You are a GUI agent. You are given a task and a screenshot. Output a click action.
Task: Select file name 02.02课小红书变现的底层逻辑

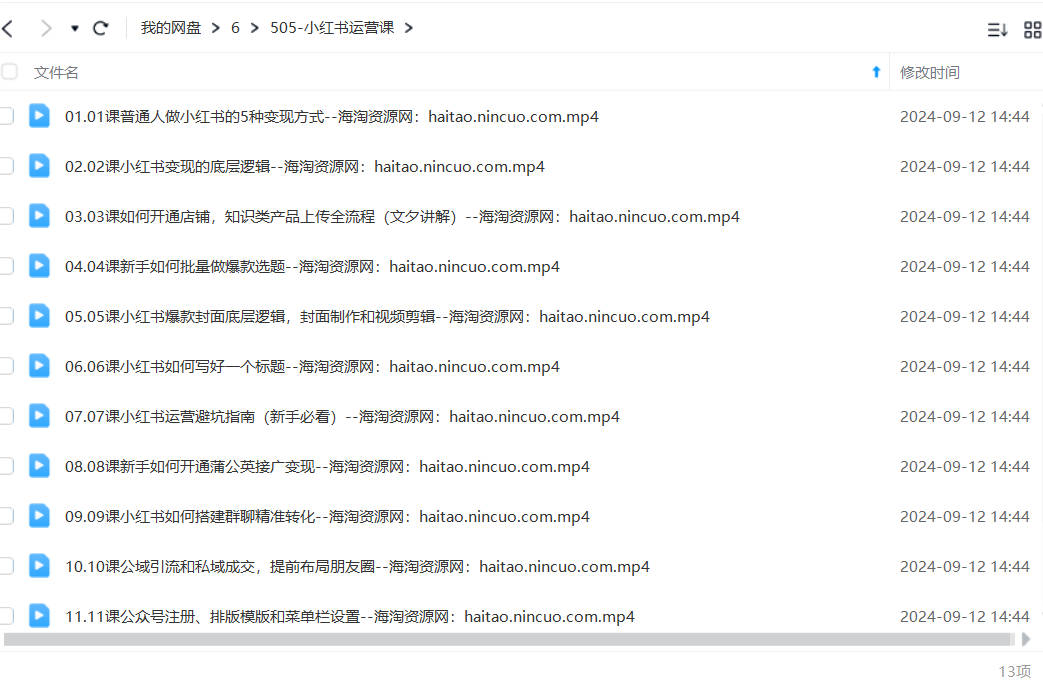pyautogui.click(x=305, y=166)
